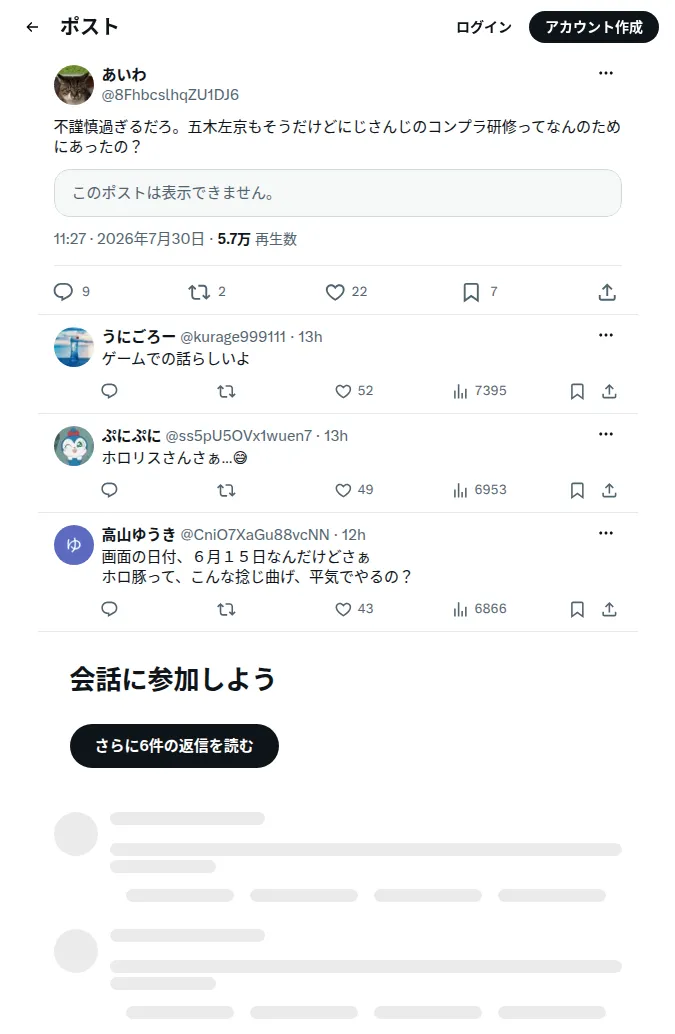The width and height of the screenshot is (675, 1034).
Task: Read さらに6件の返信を読む replies
Action: 174,746
